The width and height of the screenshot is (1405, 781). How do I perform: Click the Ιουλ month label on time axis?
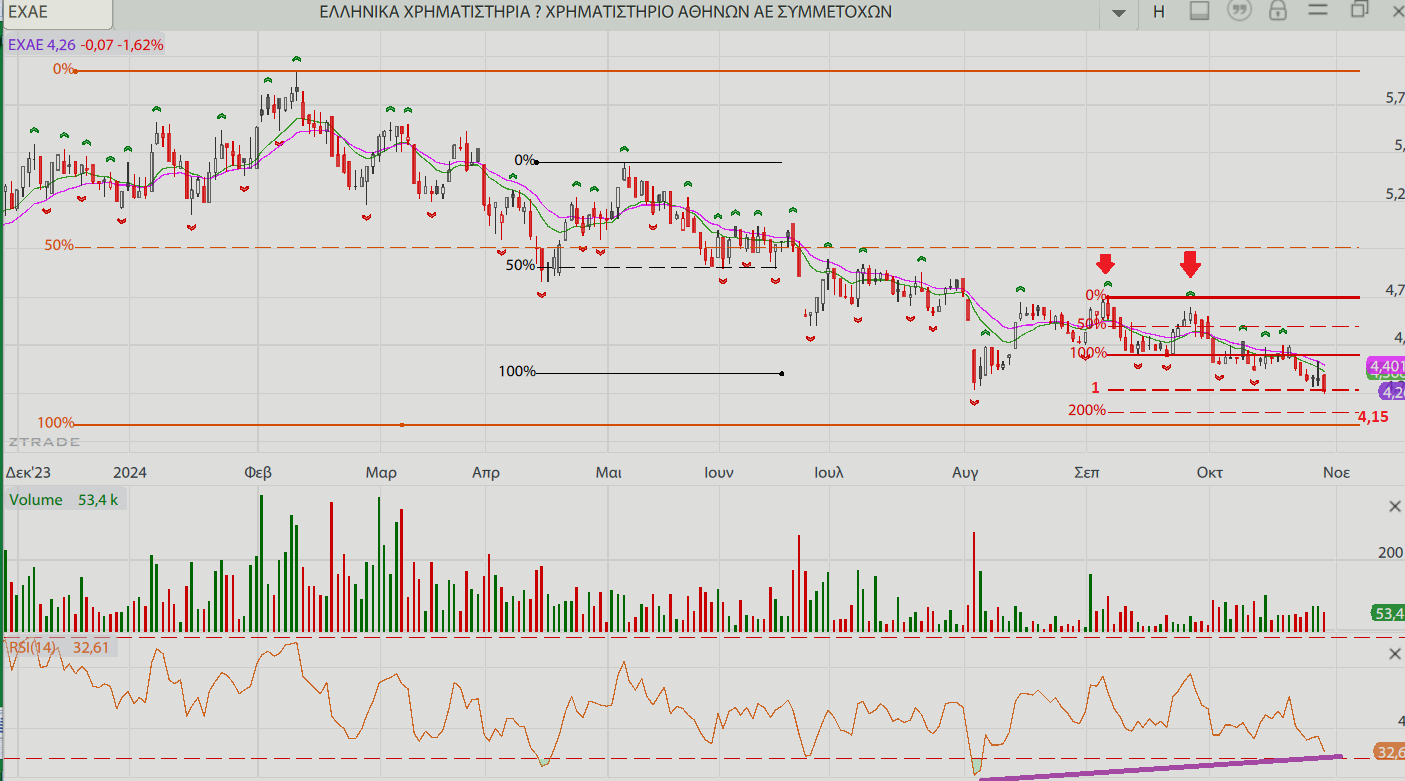(829, 472)
